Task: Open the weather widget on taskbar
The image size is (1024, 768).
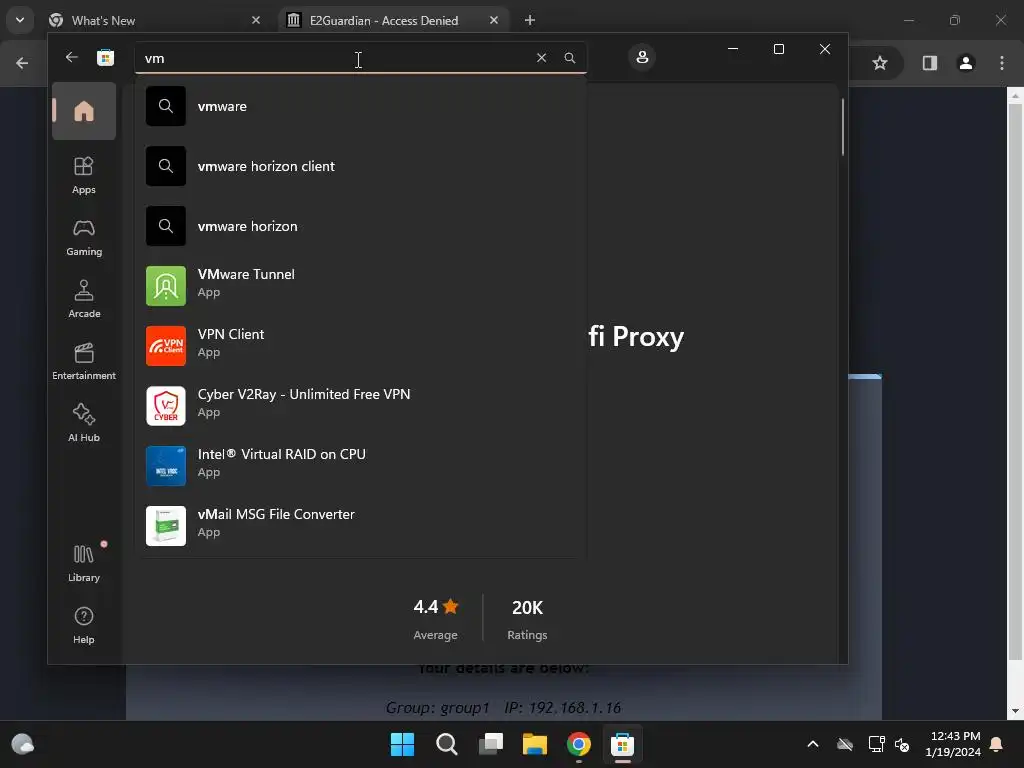Action: point(23,744)
